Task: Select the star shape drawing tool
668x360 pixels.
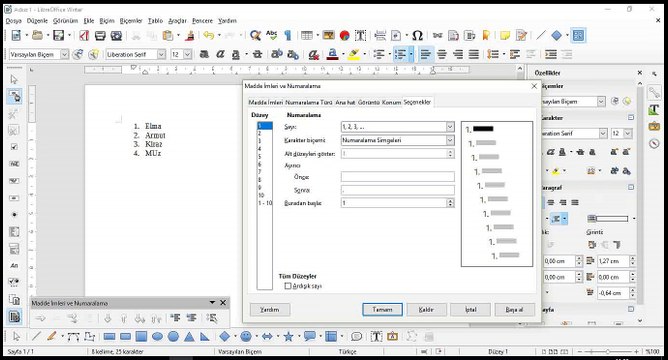Action: point(288,337)
